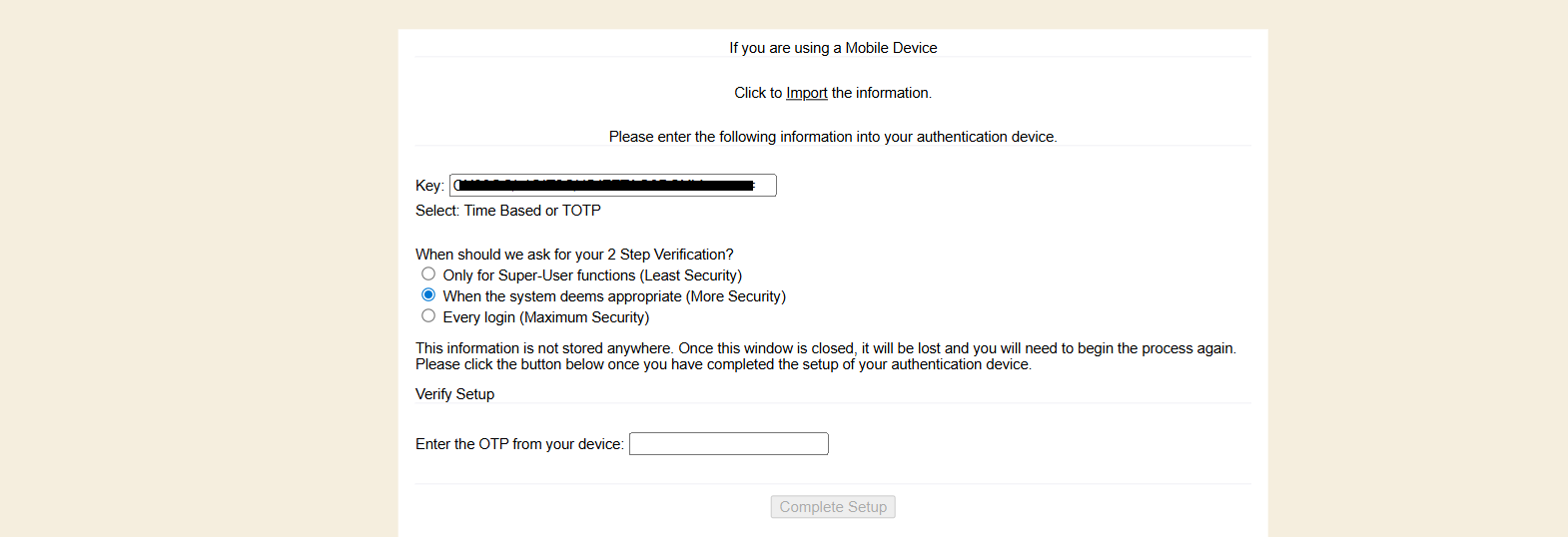This screenshot has height=537, width=1568.
Task: Click the words 'the information' after Import
Action: tap(881, 93)
